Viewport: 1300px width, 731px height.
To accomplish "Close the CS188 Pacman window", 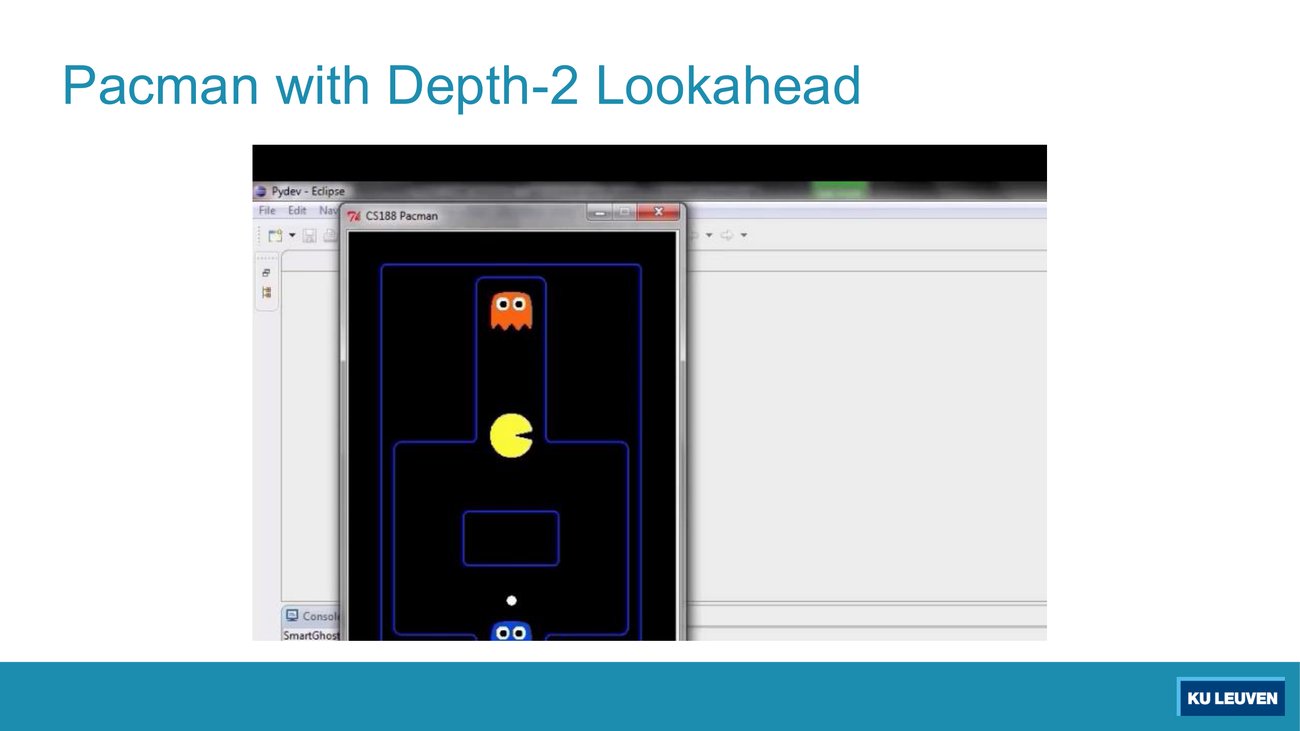I will click(658, 212).
